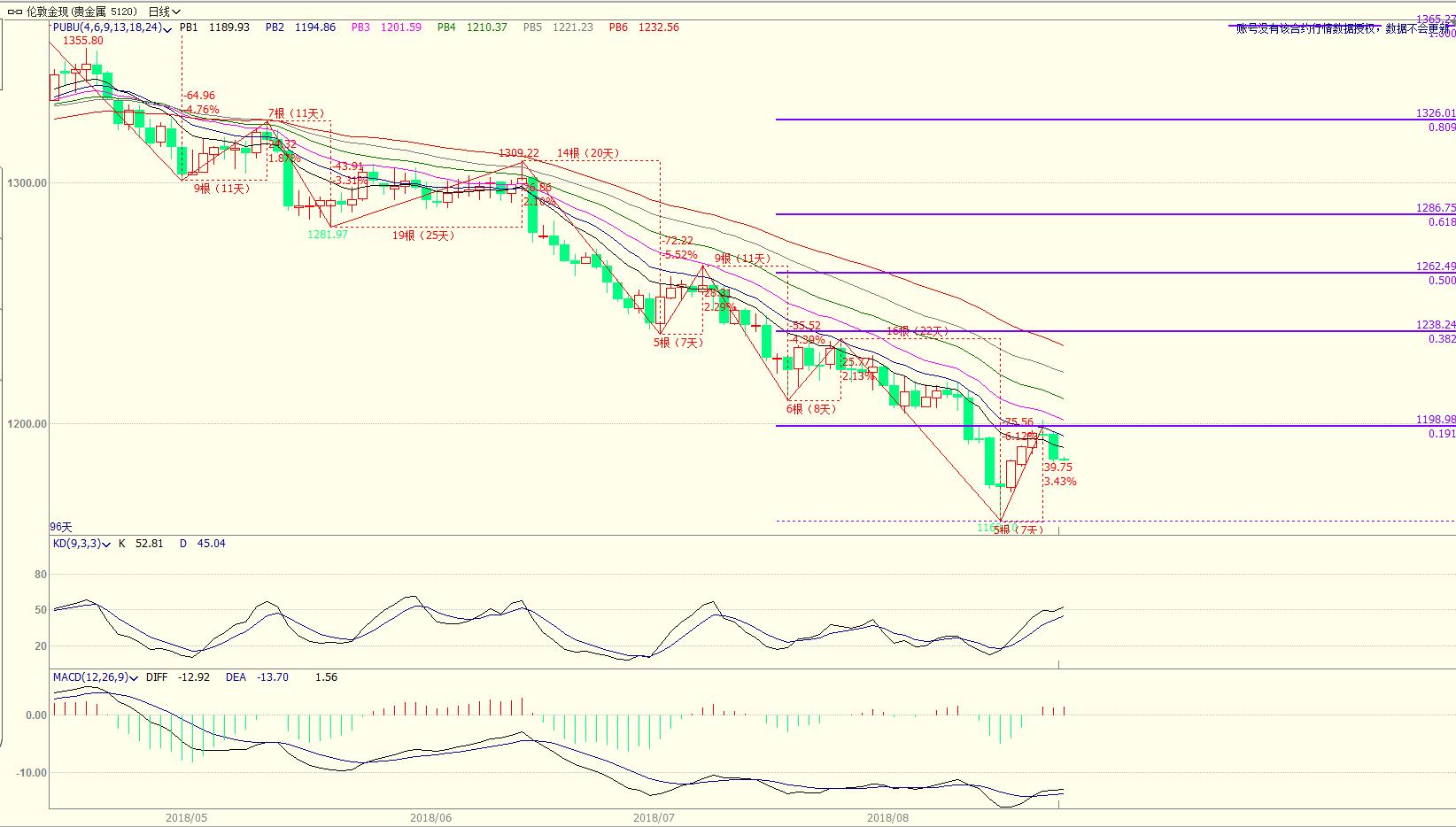Click the 2018/08 date axis label
The height and width of the screenshot is (827, 1456).
pos(888,818)
